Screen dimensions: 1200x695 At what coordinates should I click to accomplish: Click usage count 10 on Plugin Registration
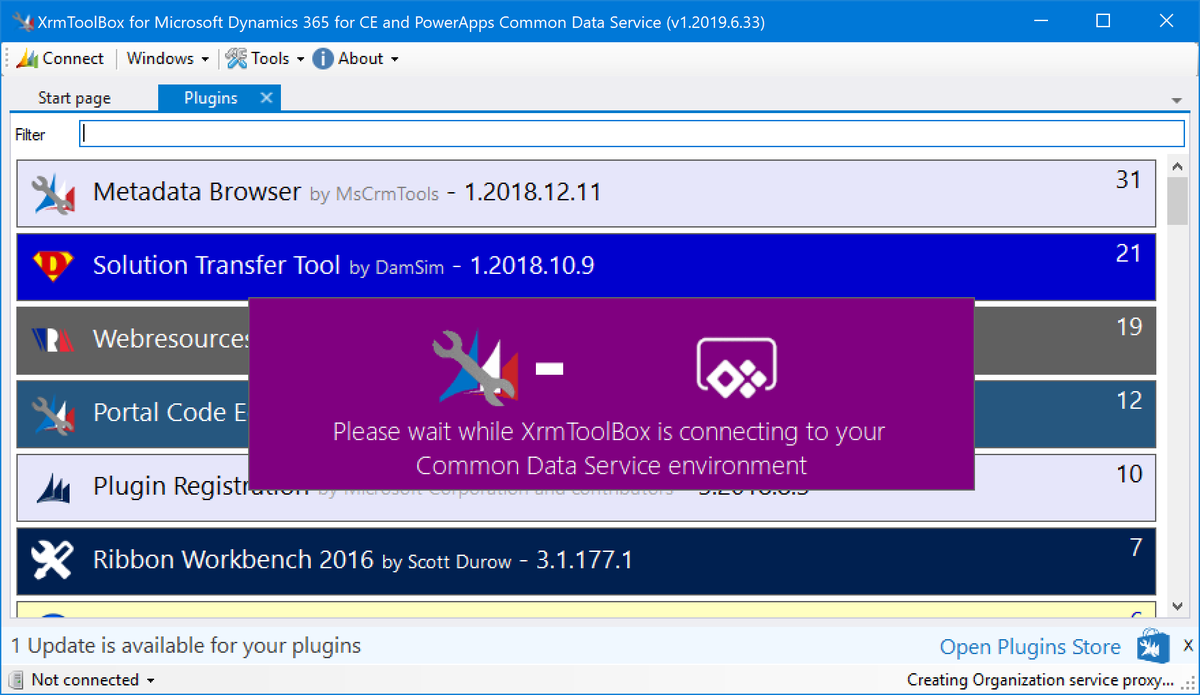pos(1128,474)
